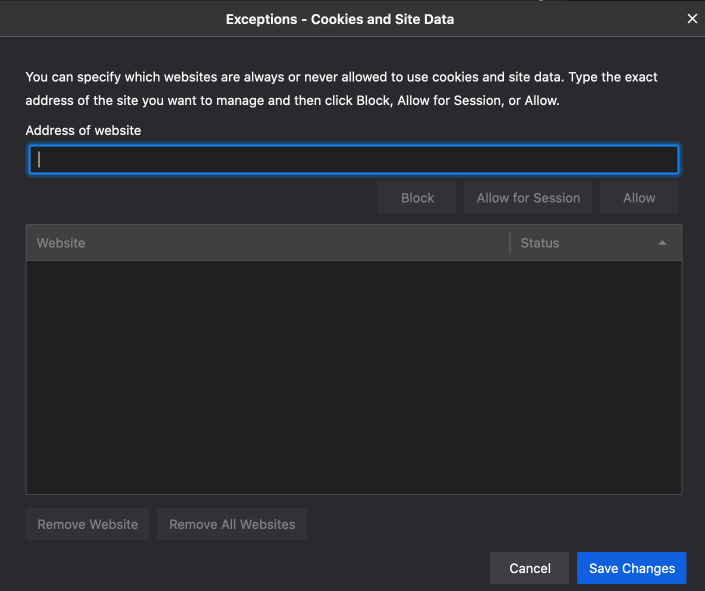Cancel the exceptions dialog
This screenshot has width=705, height=591.
530,568
